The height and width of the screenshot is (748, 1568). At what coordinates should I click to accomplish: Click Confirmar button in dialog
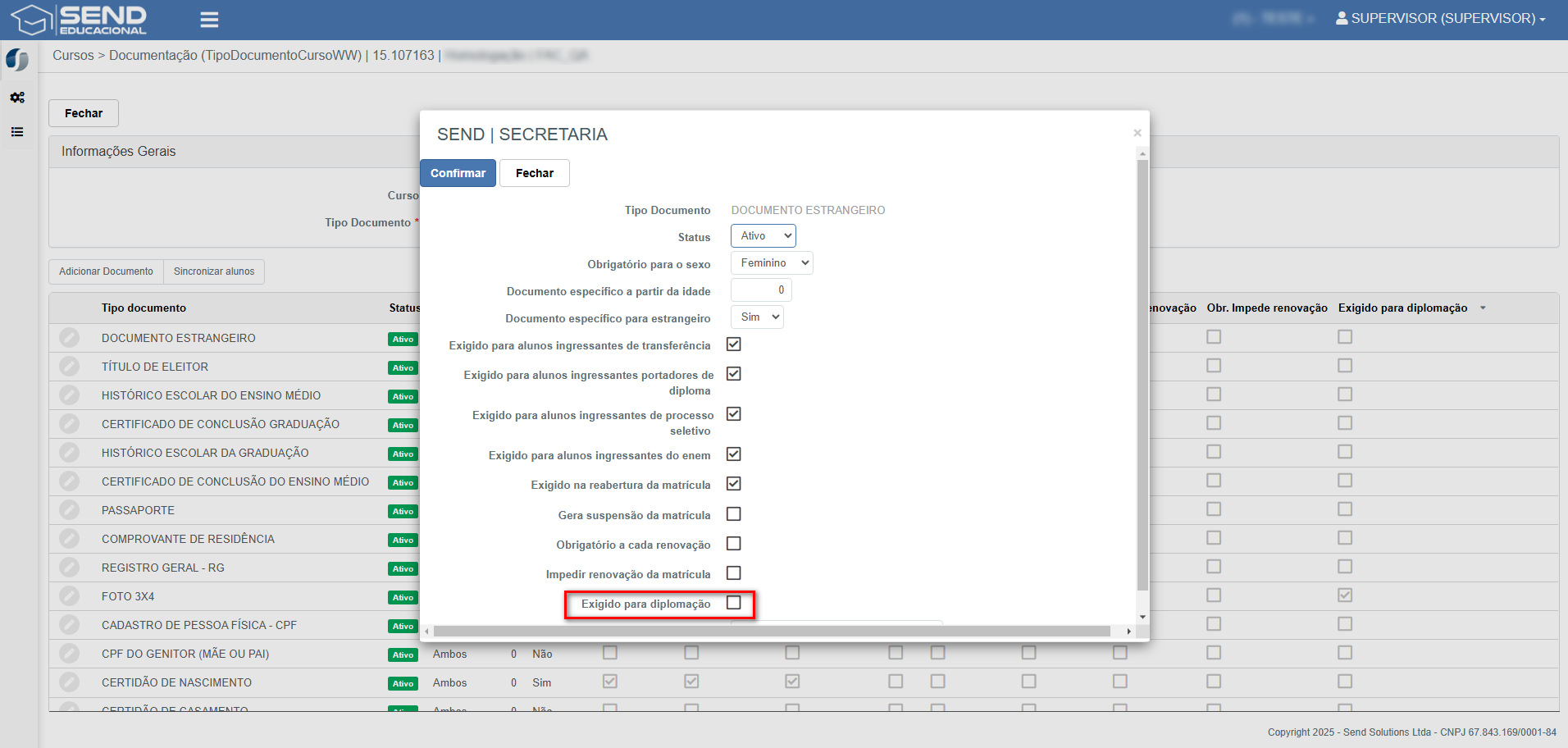[x=458, y=173]
